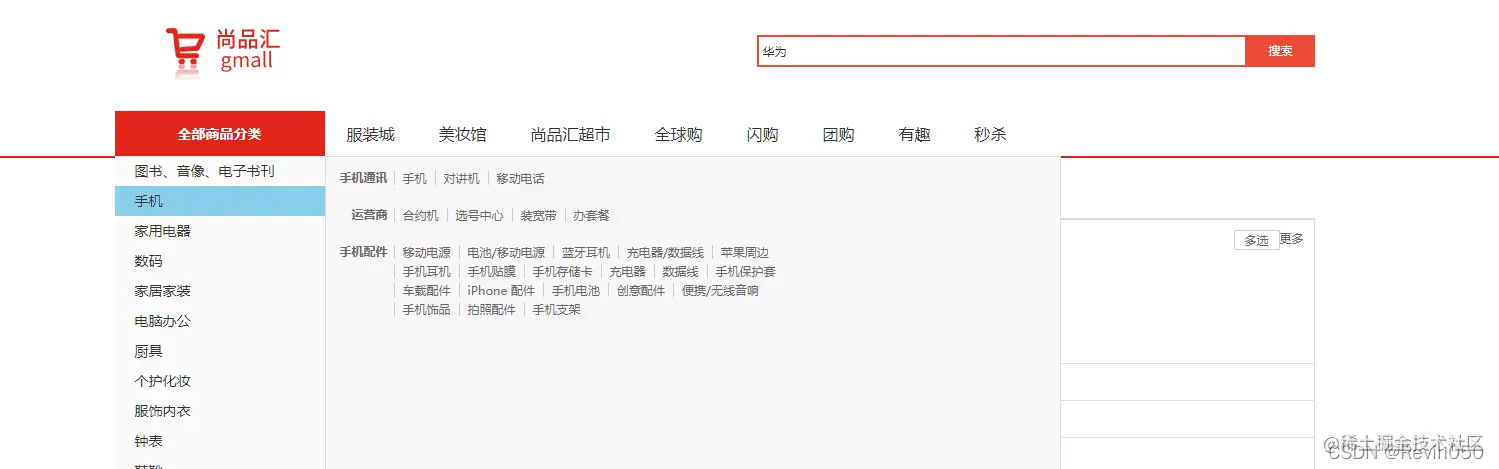Viewport: 1499px width, 469px height.
Task: Click the 手机通讯 group heading
Action: (363, 179)
